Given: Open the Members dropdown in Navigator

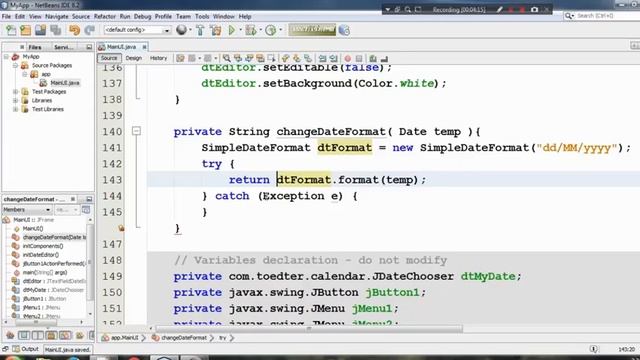Looking at the screenshot, I should pyautogui.click(x=27, y=210).
